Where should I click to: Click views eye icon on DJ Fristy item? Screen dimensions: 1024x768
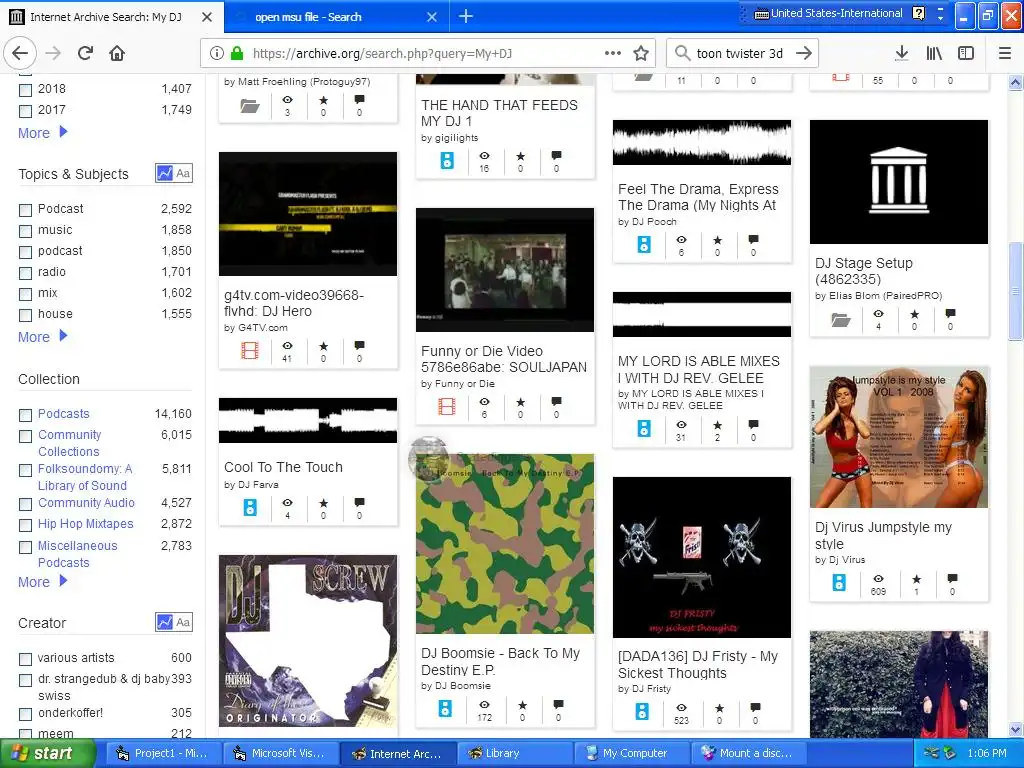click(x=681, y=708)
